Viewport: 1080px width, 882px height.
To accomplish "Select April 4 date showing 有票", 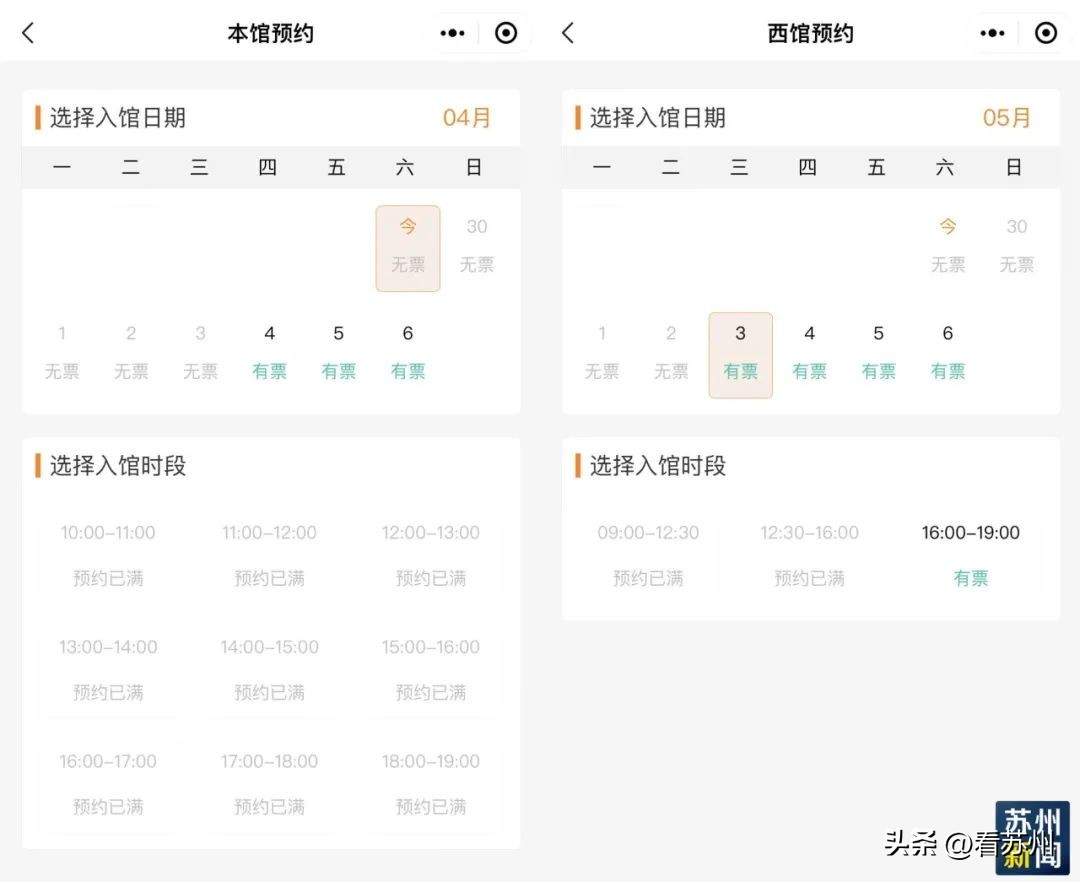I will click(x=269, y=352).
